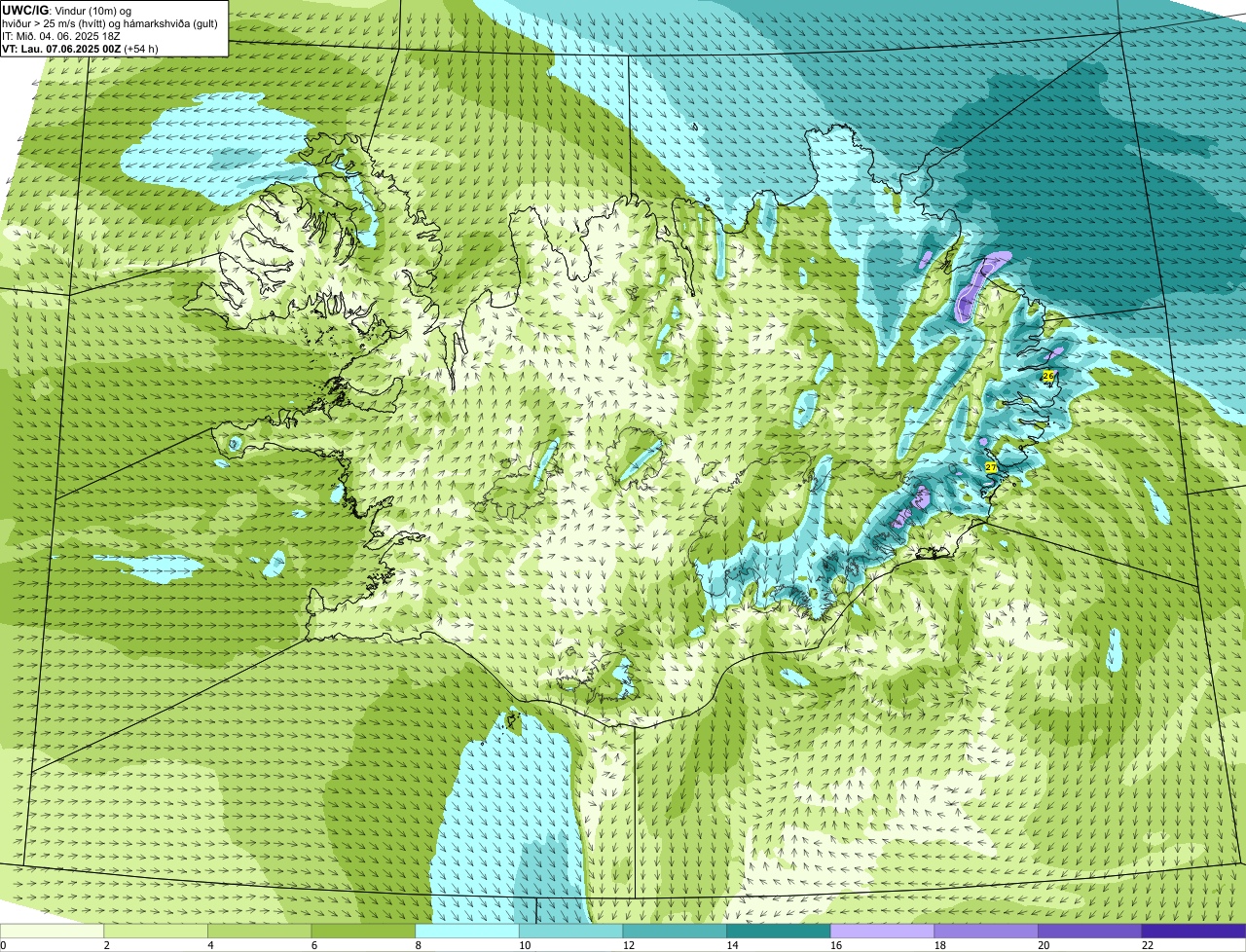Click the yellow gust marker labeled 27
The image size is (1246, 952).
click(991, 468)
